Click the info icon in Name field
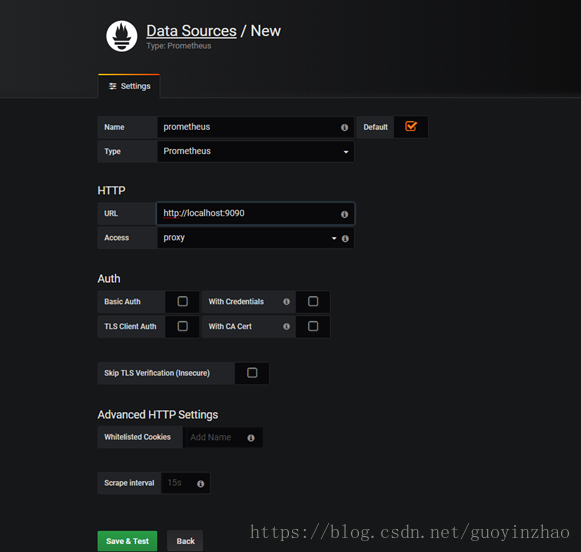This screenshot has width=581, height=552. (344, 127)
